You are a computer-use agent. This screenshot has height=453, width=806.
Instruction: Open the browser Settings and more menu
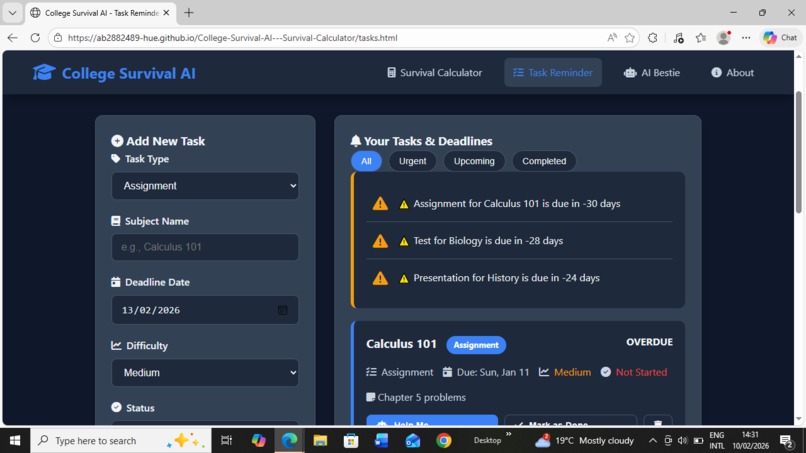[x=746, y=38]
